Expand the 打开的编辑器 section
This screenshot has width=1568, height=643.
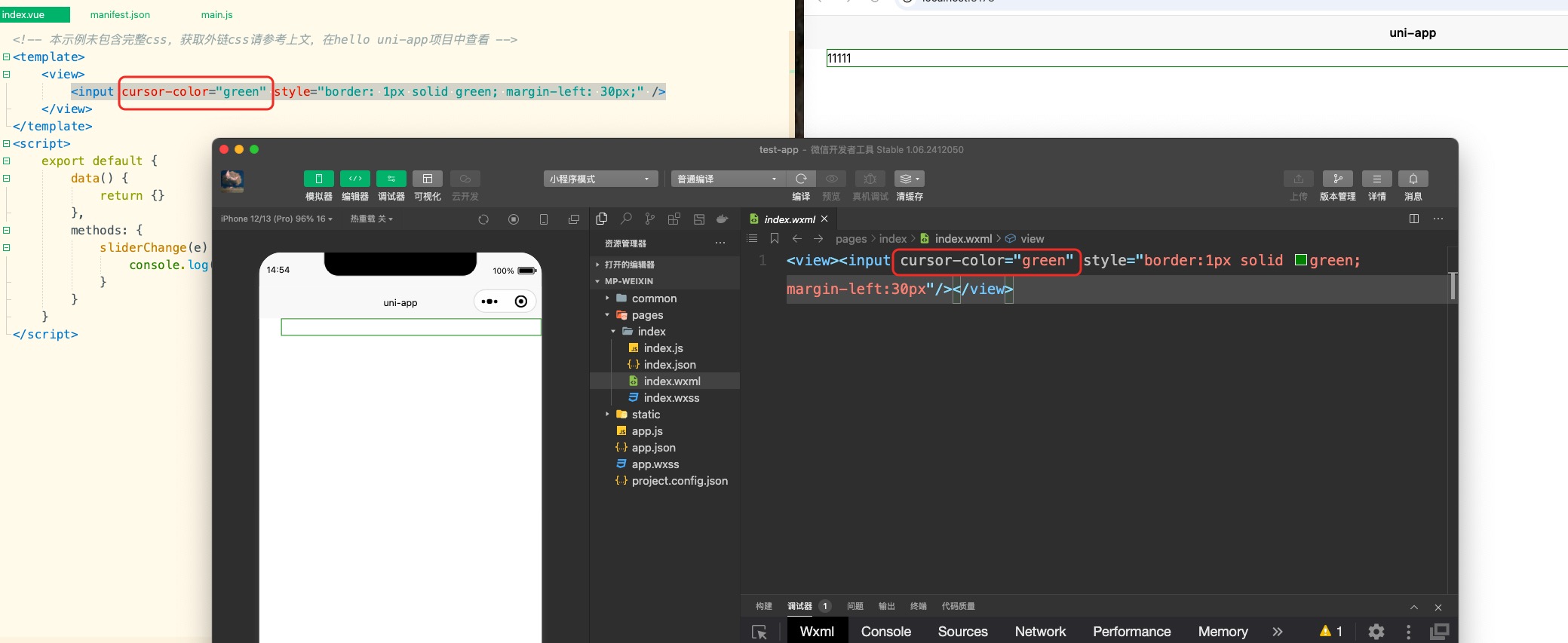point(664,265)
